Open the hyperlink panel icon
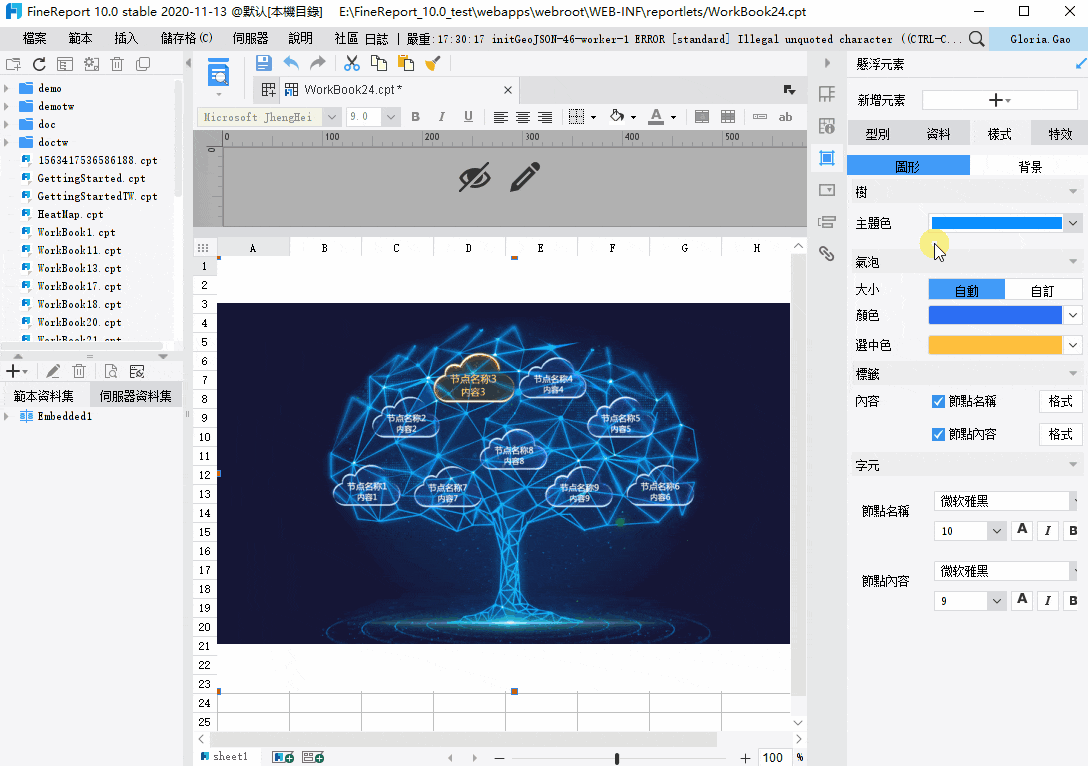 [x=826, y=253]
